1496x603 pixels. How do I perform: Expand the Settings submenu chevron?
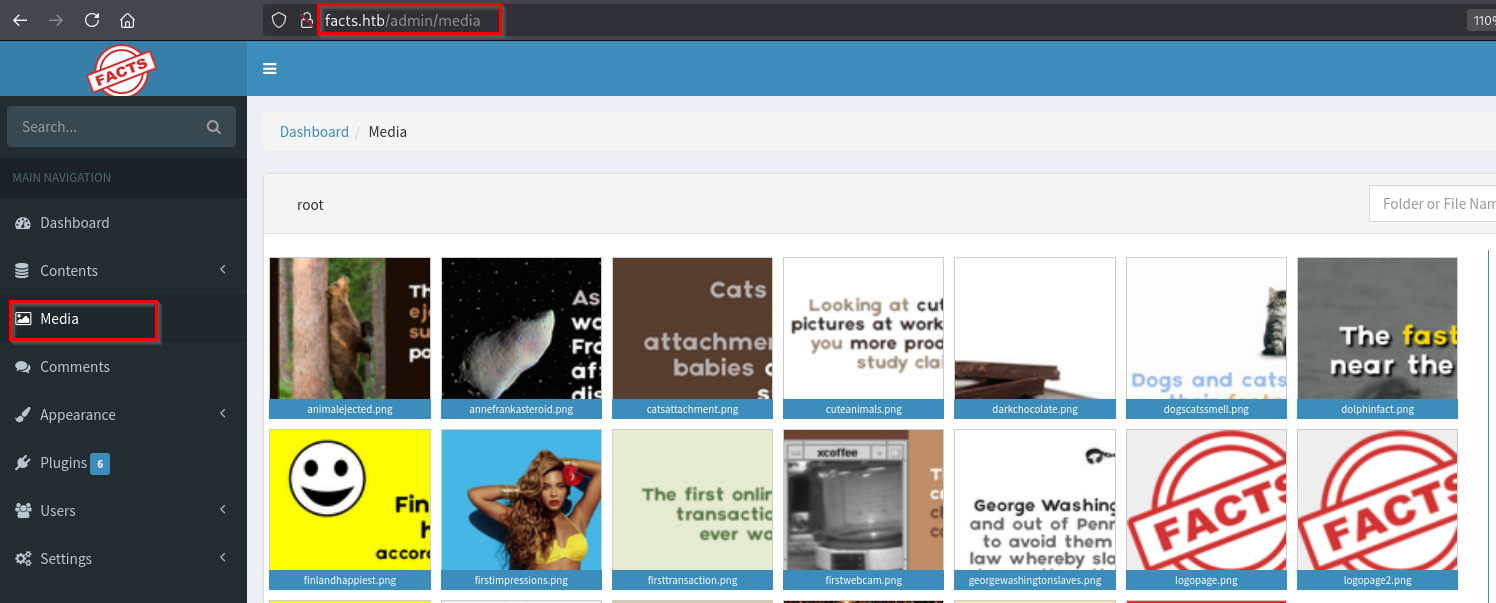223,558
